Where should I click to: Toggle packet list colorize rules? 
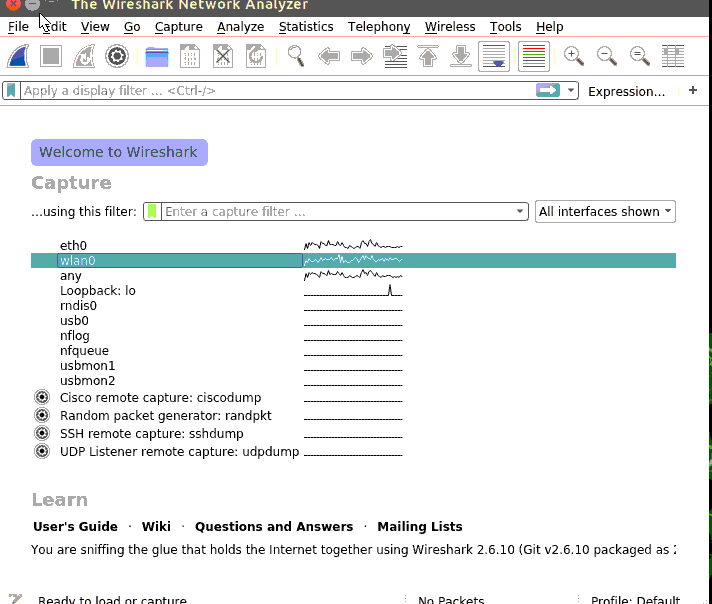(x=534, y=56)
